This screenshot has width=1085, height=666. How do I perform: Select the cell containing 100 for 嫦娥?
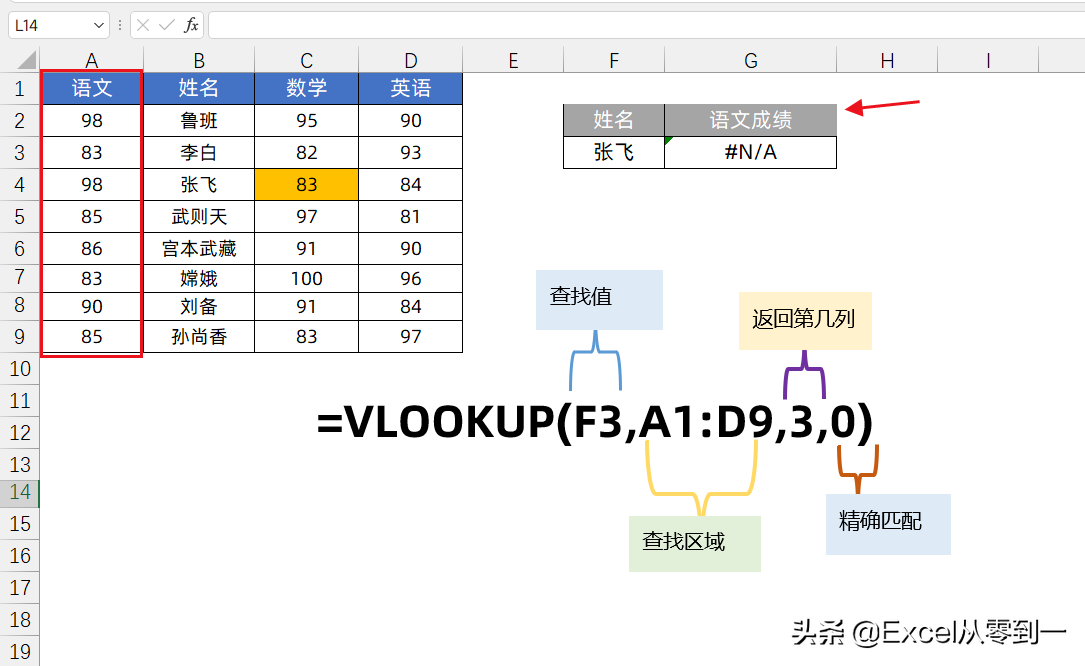[x=306, y=279]
